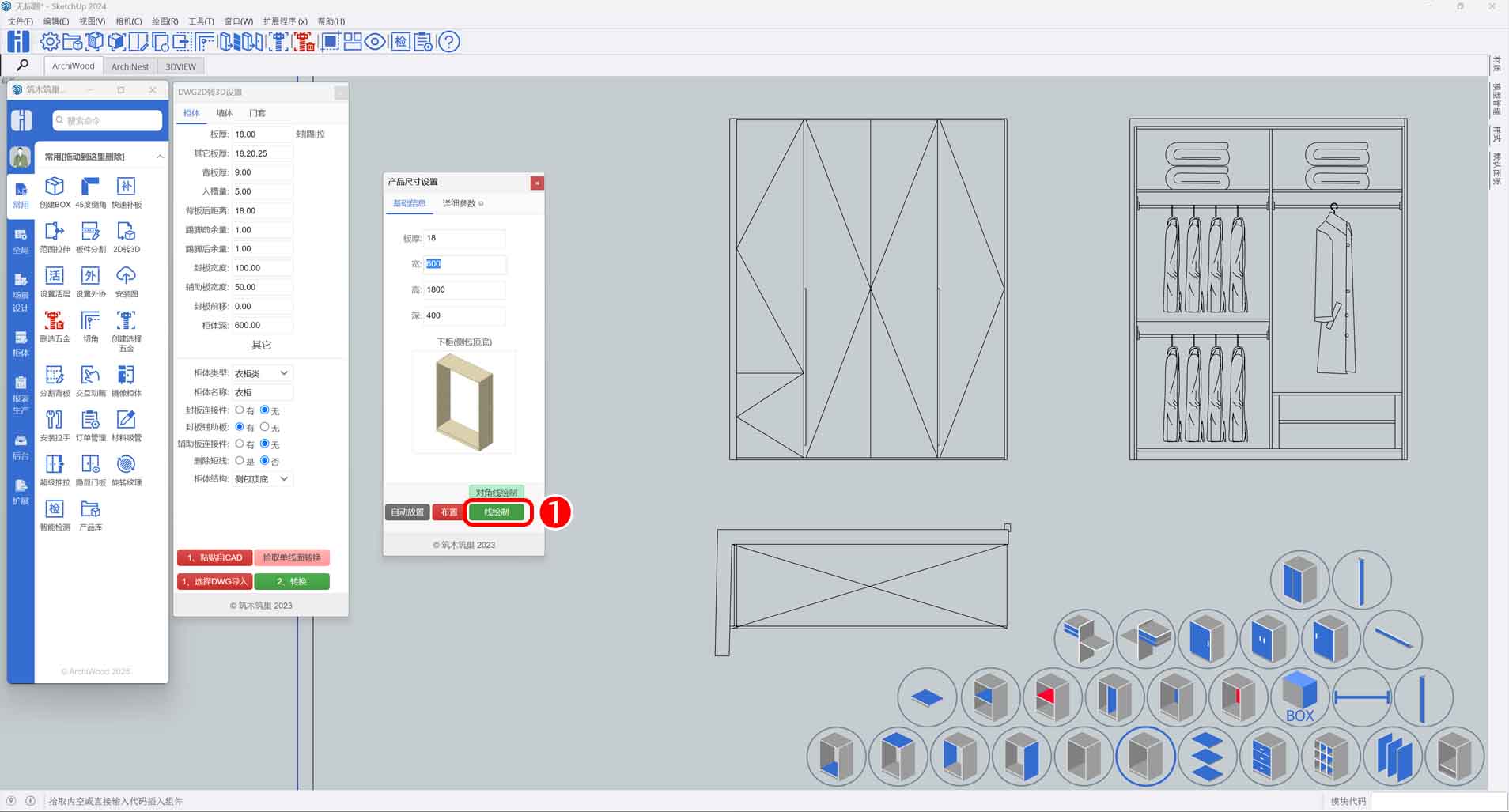Switch to the 墙体 tab
Image resolution: width=1509 pixels, height=812 pixels.
pyautogui.click(x=225, y=113)
